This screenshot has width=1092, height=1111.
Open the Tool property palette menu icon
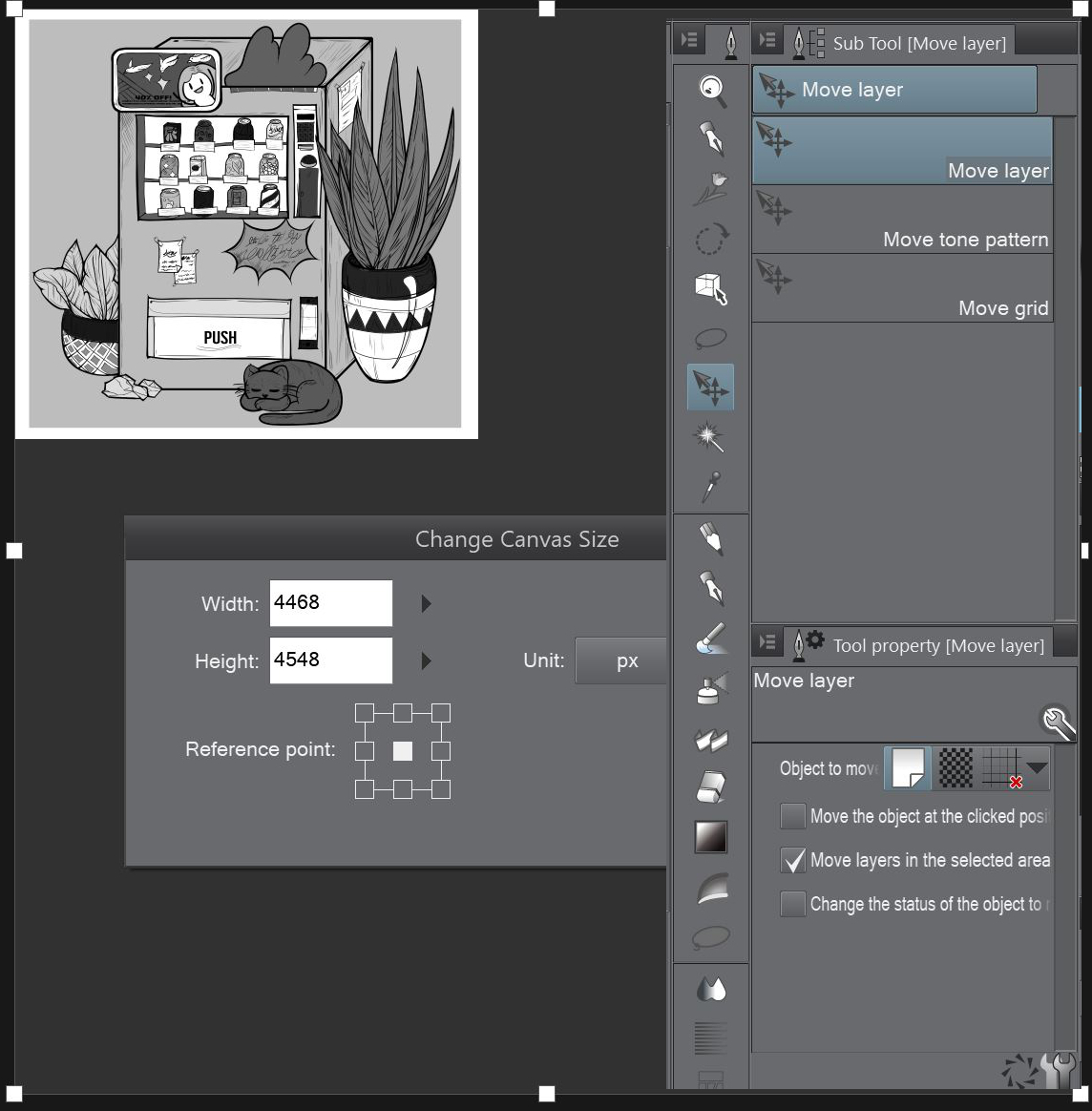(x=767, y=642)
